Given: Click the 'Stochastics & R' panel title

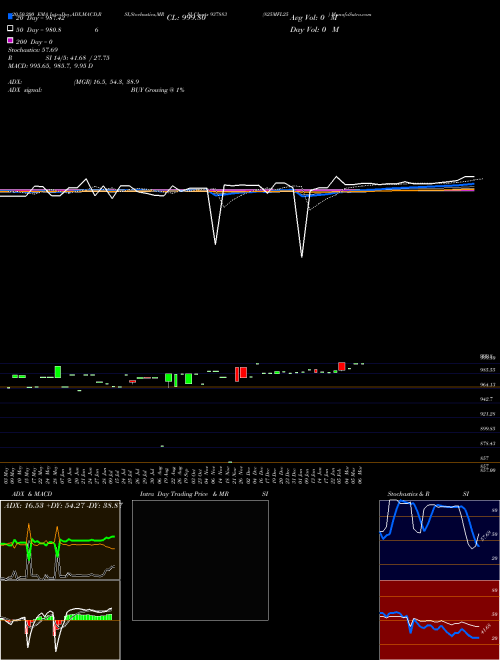Looking at the screenshot, I should tap(409, 494).
